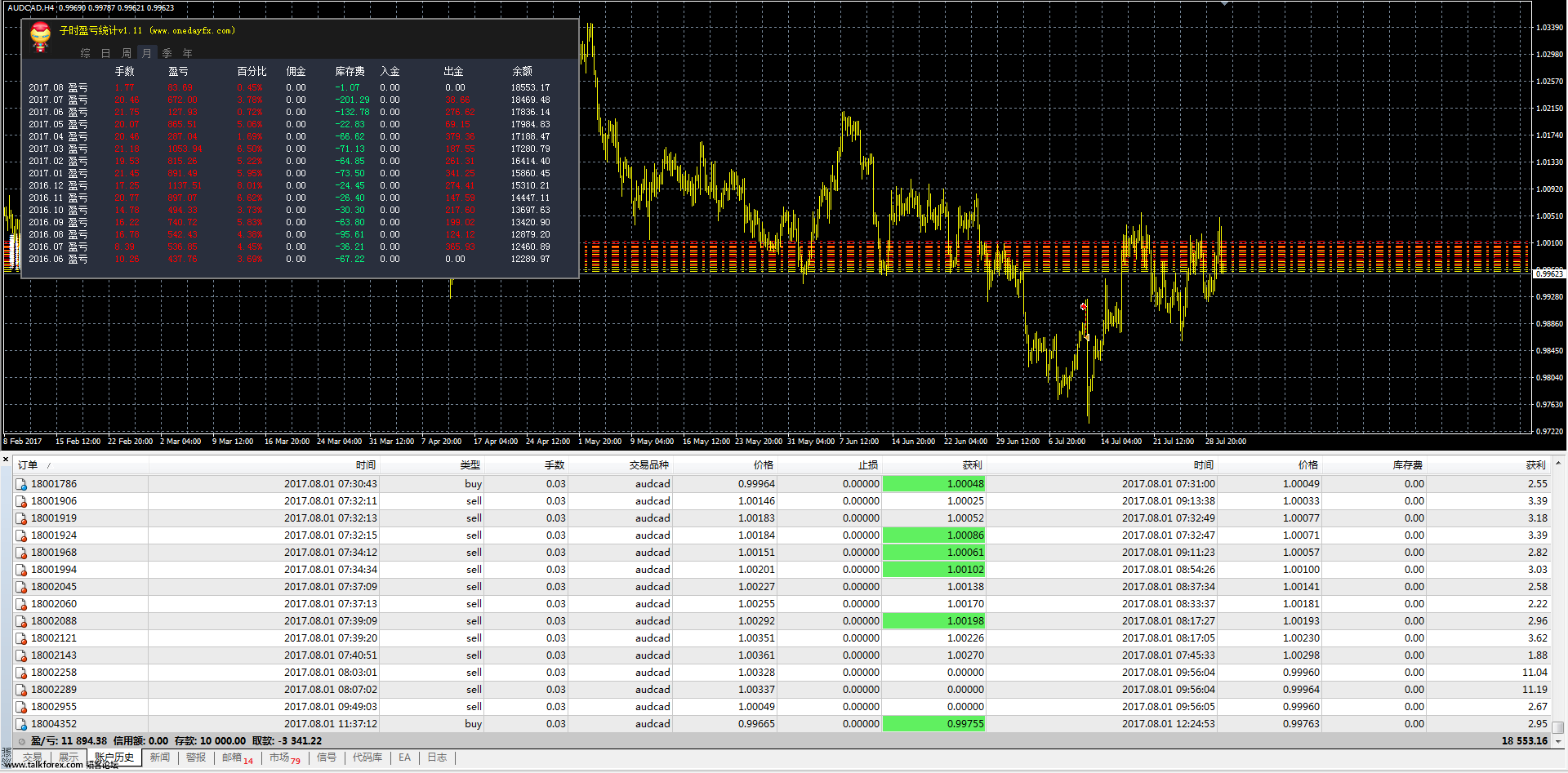Open the 信号 terminal tab
This screenshot has height=773, width=1568.
327,757
